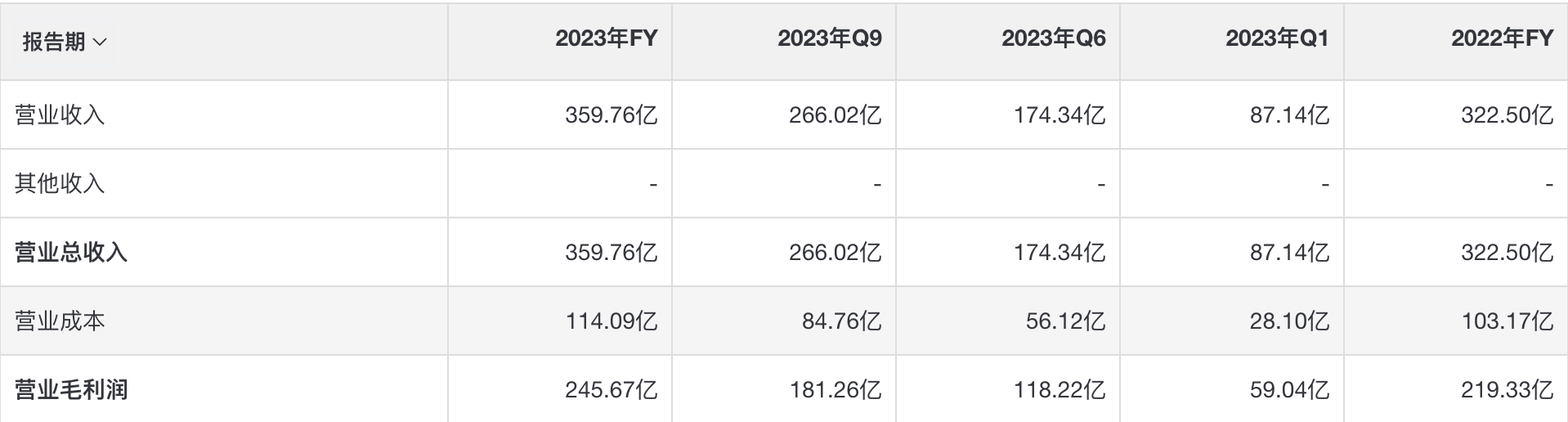
Task: Click the 营业毛利润 row label
Action: coord(71,389)
